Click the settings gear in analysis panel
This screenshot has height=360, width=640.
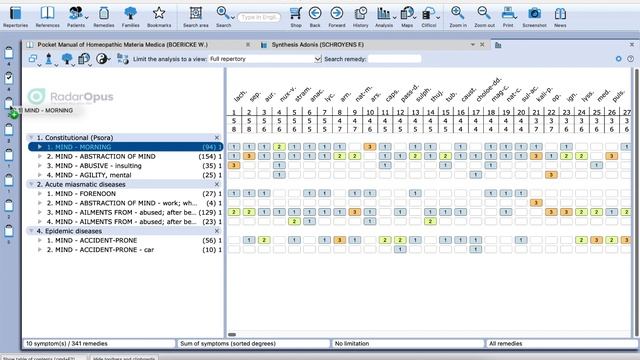tap(619, 59)
